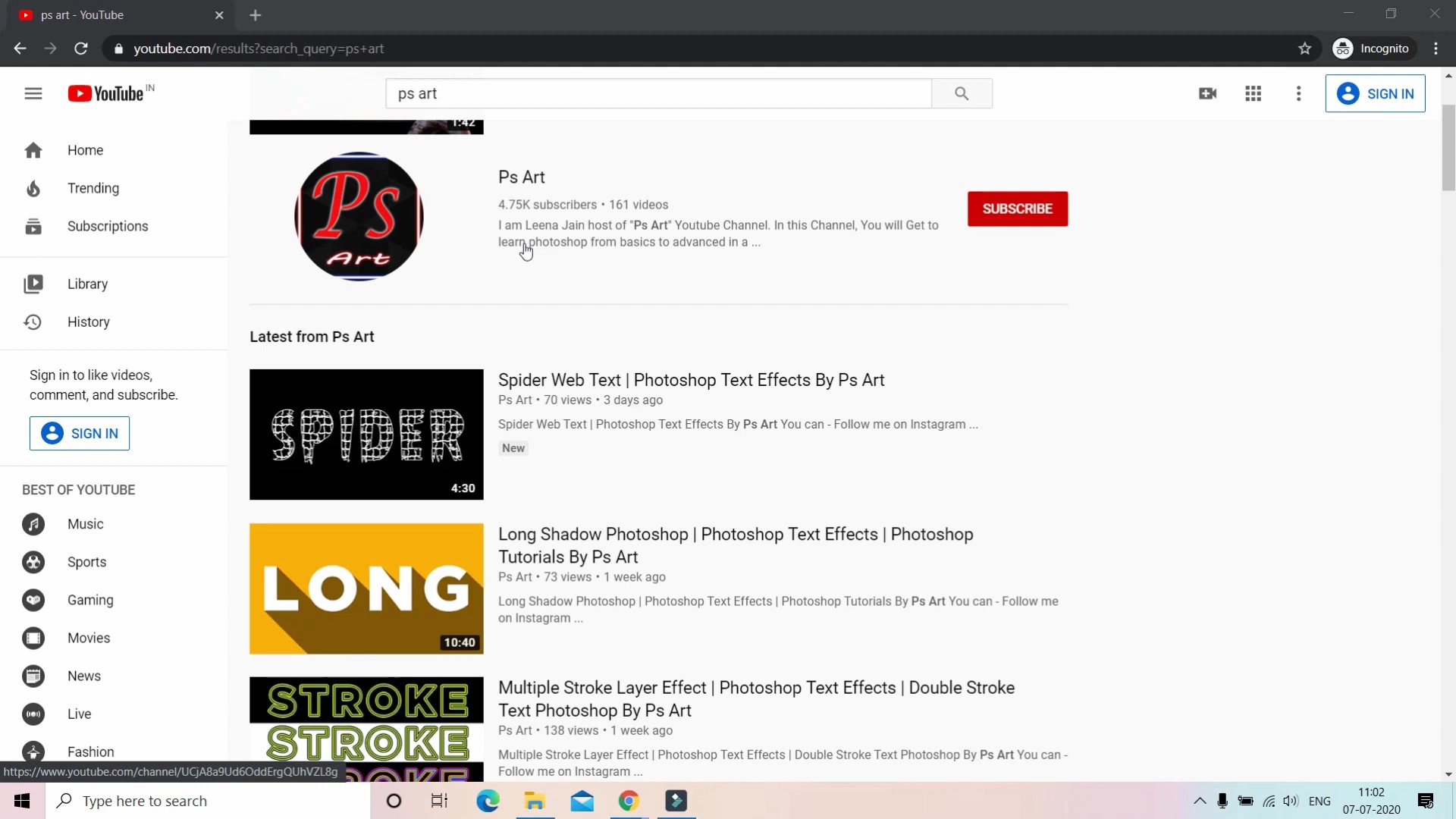Show hidden system tray icons chevron
Screen dimensions: 1456x819
click(x=1200, y=801)
